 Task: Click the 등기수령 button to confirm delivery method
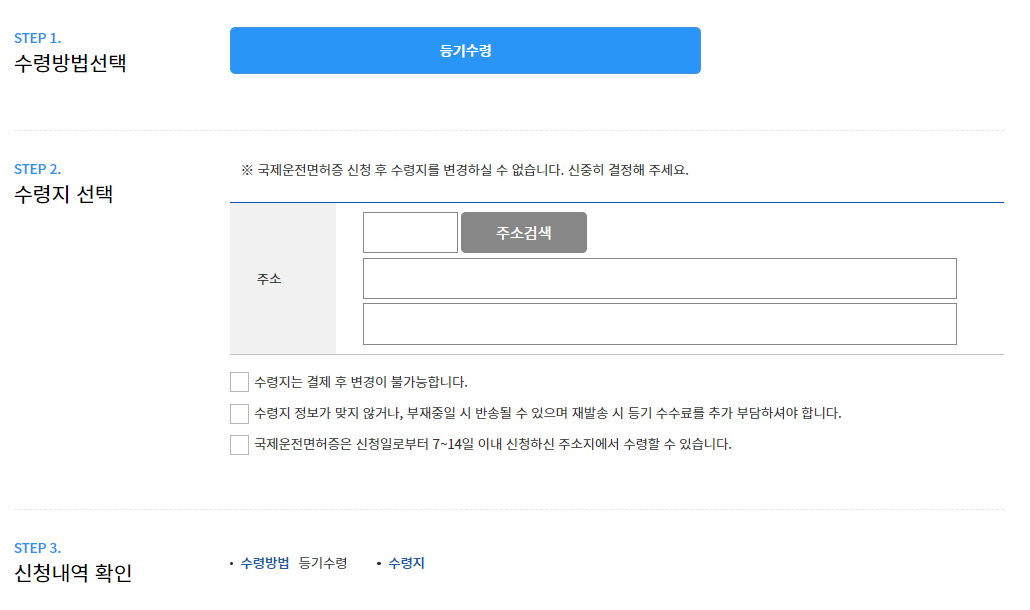[465, 50]
